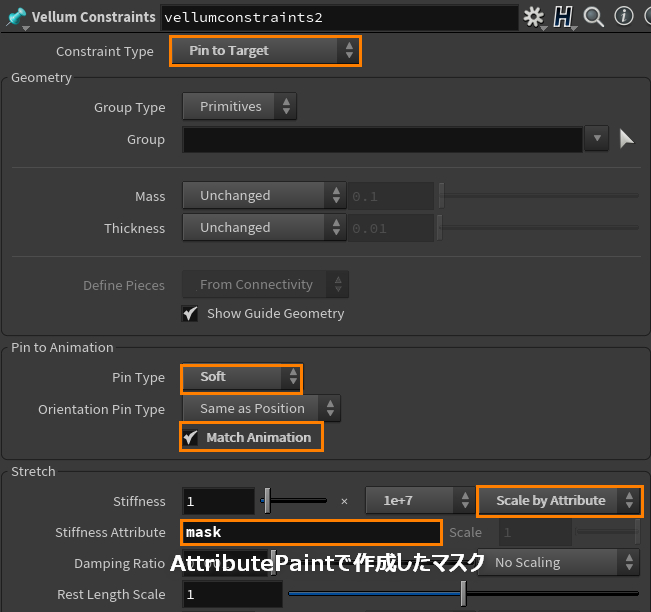Click the Stiffness parameter label
651x612 pixels.
click(x=139, y=502)
